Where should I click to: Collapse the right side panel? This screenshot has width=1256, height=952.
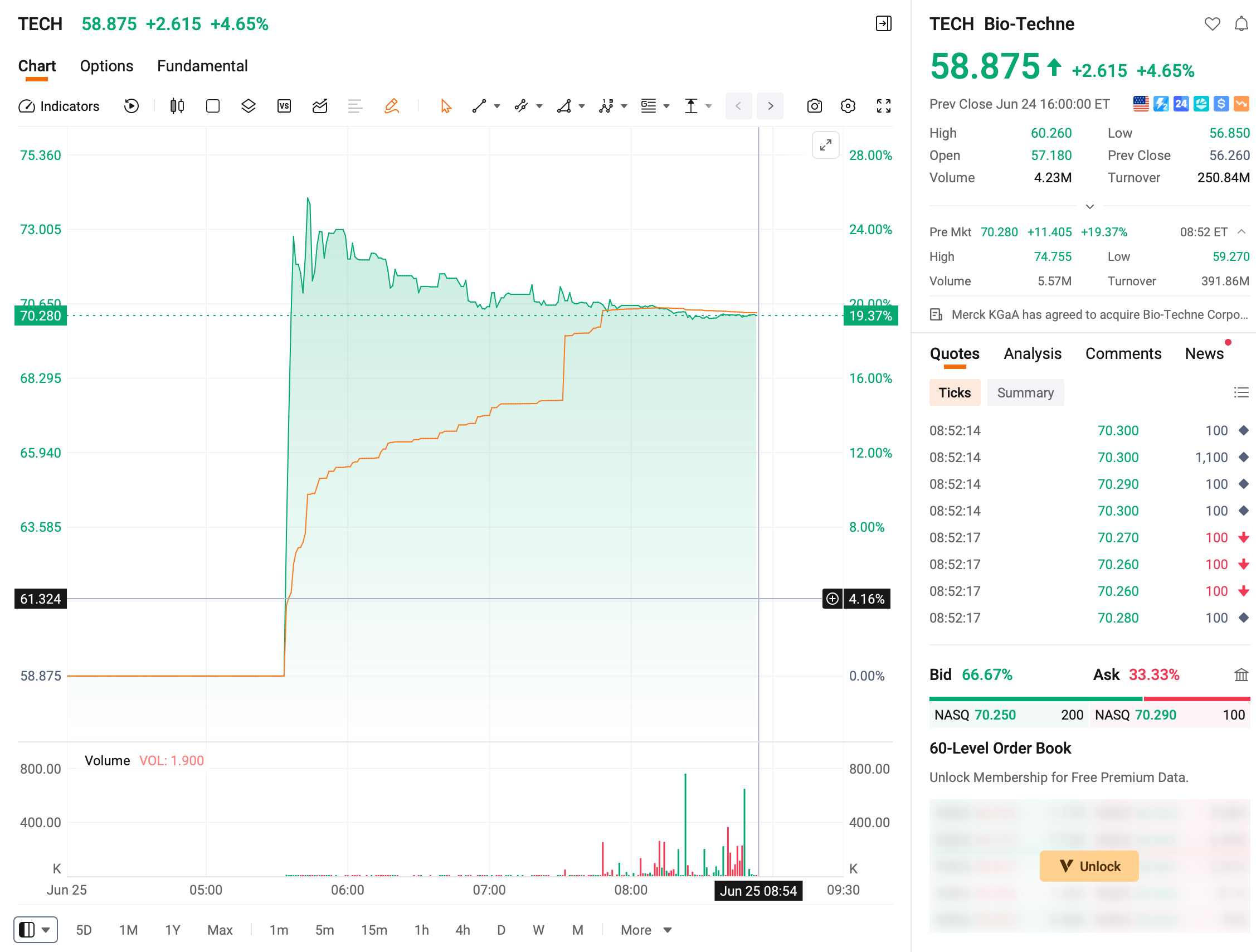point(884,24)
